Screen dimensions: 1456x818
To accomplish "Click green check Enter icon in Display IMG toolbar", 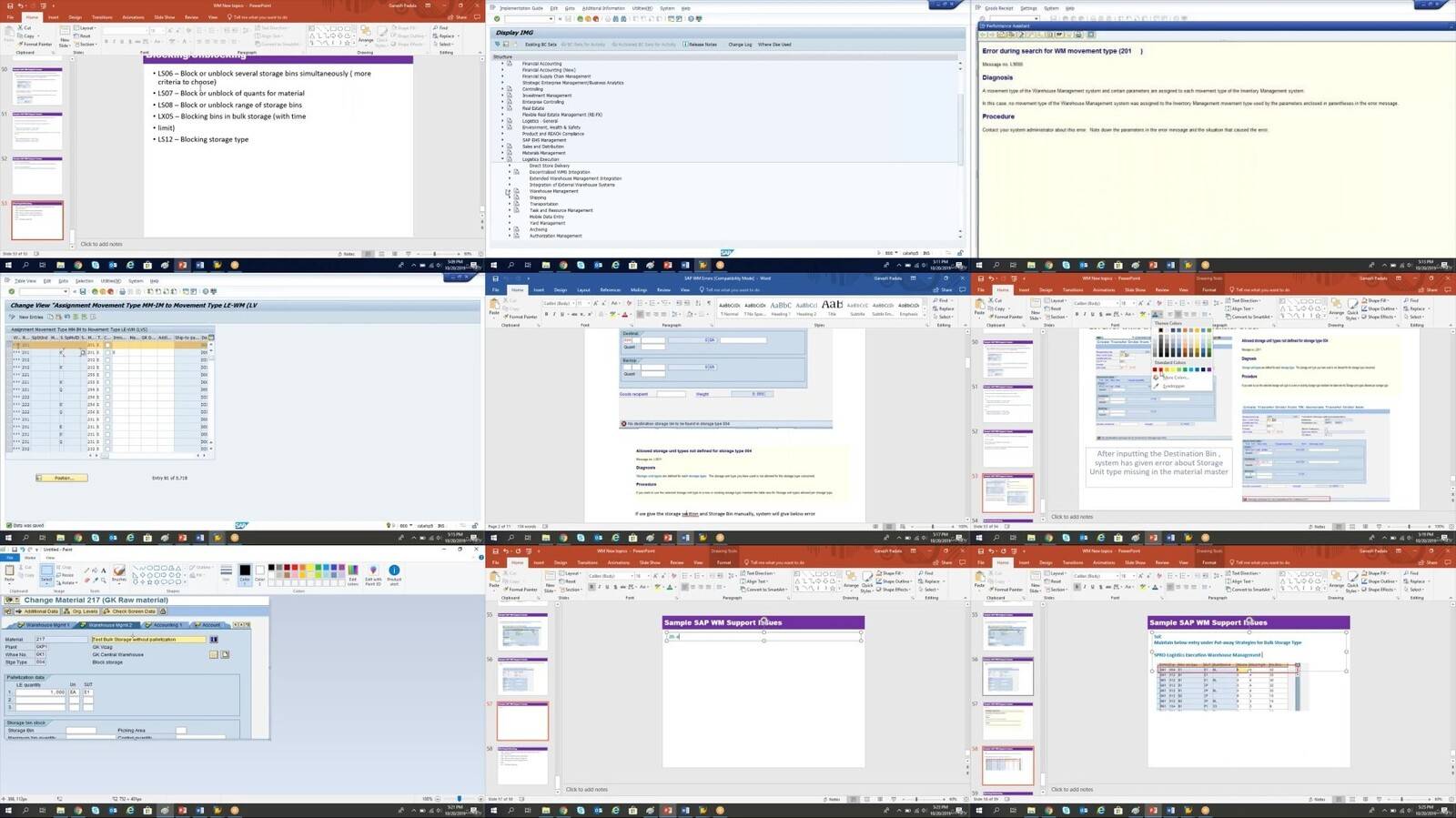I will point(497,18).
